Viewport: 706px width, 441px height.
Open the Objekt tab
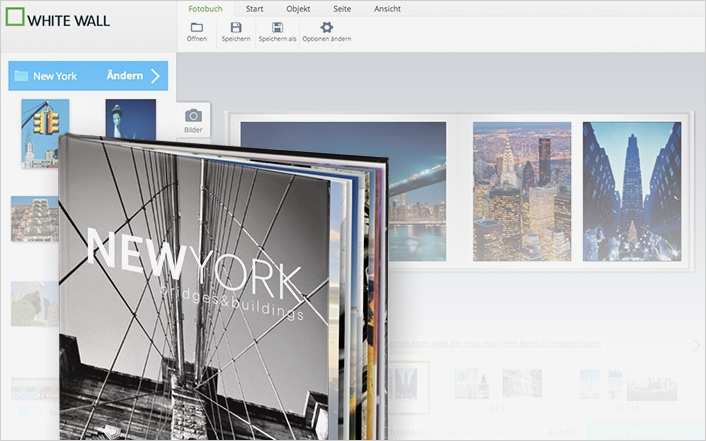(298, 9)
